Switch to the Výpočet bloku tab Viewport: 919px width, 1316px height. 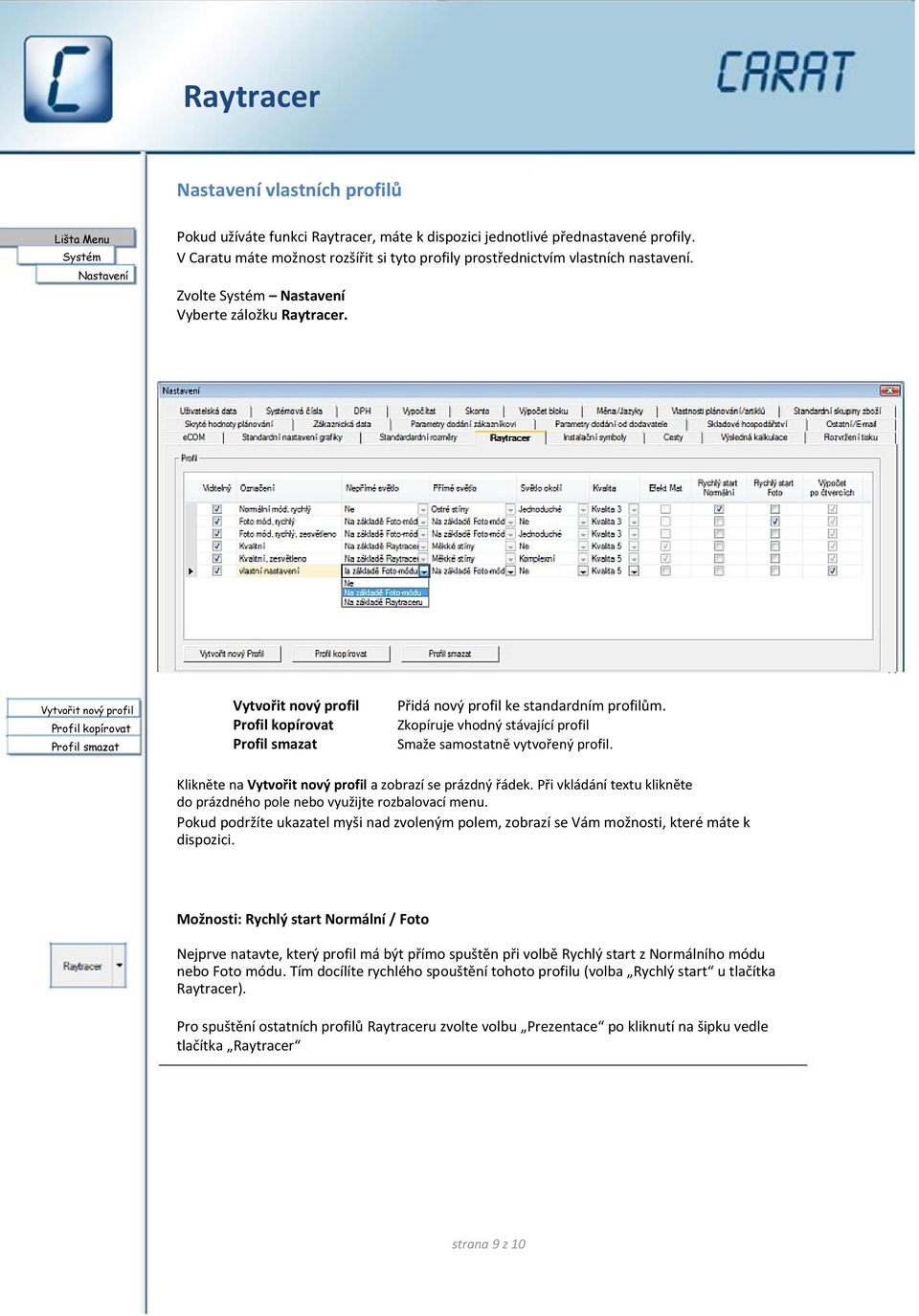544,411
